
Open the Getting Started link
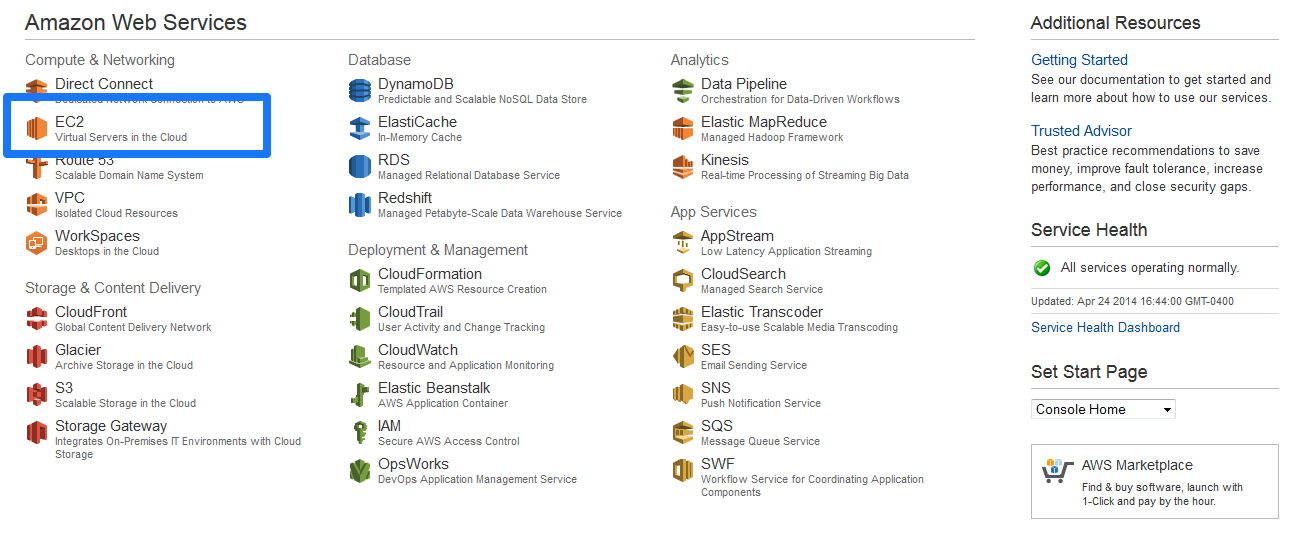click(x=1079, y=60)
